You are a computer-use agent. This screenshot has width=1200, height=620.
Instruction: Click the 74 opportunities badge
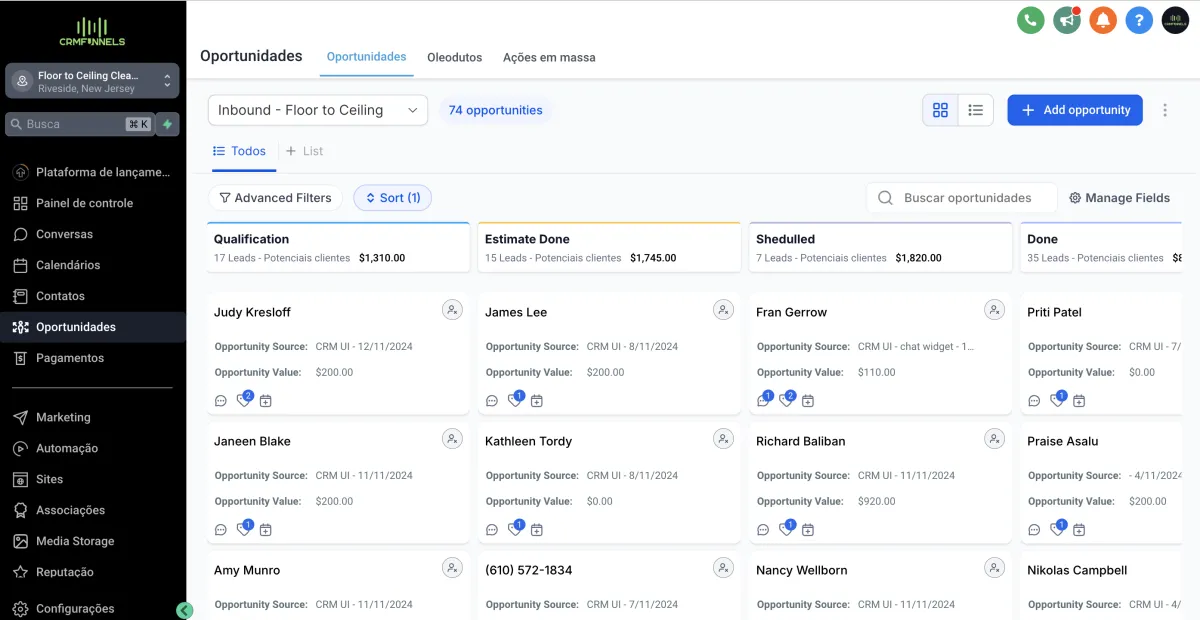495,110
